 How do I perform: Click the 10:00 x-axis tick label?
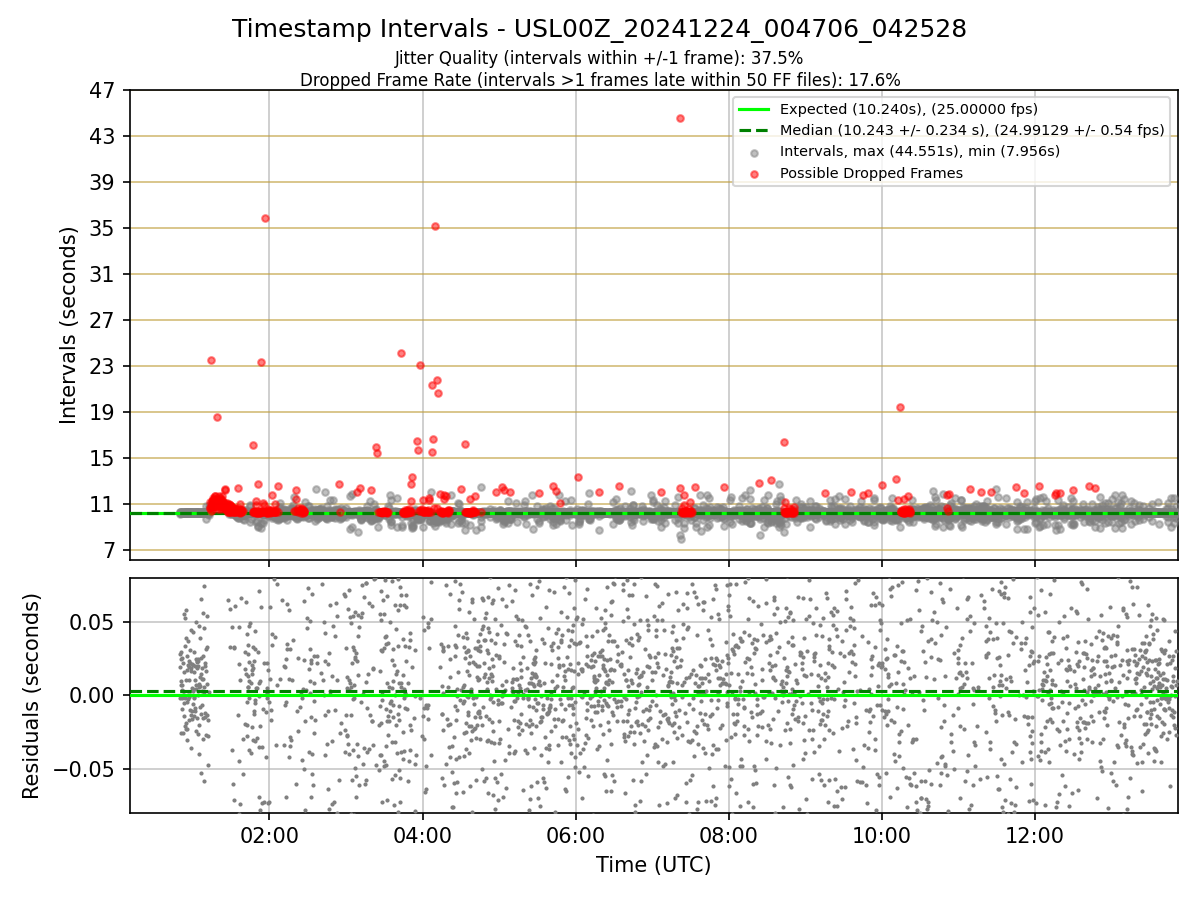881,836
